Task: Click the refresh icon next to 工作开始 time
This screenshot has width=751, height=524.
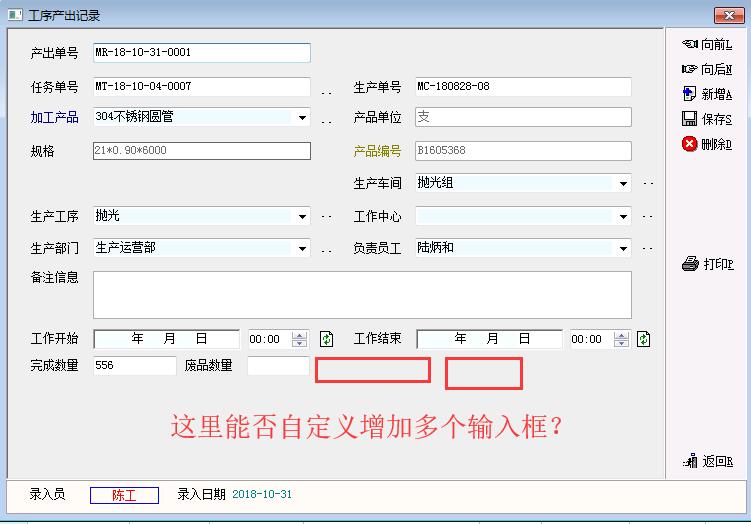Action: tap(326, 339)
